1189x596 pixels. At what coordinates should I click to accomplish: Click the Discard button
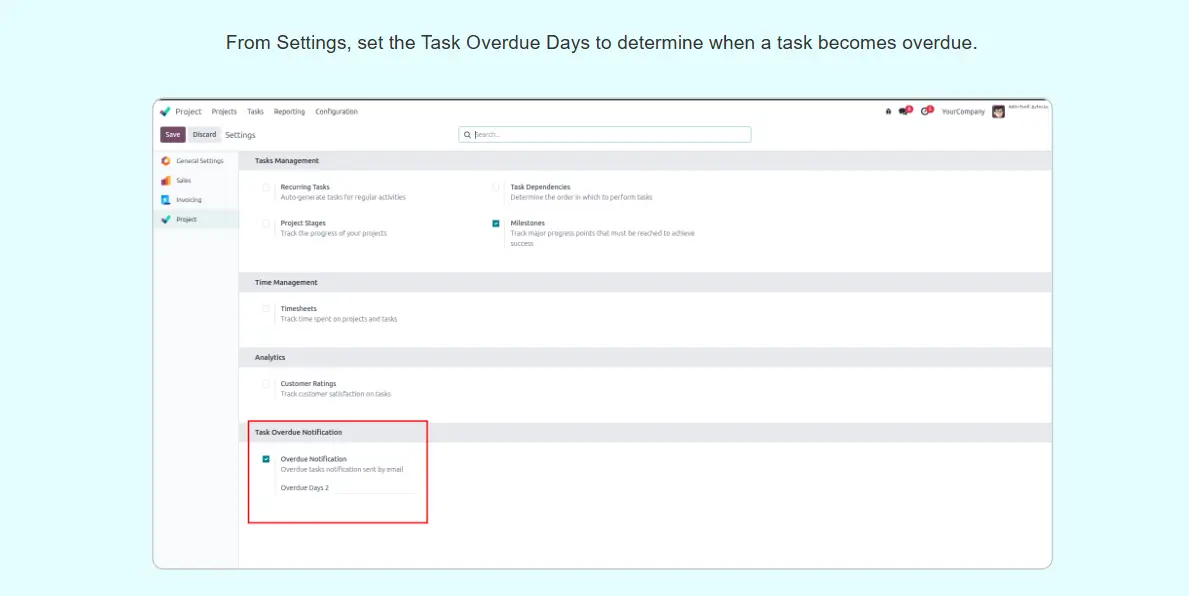(x=204, y=135)
